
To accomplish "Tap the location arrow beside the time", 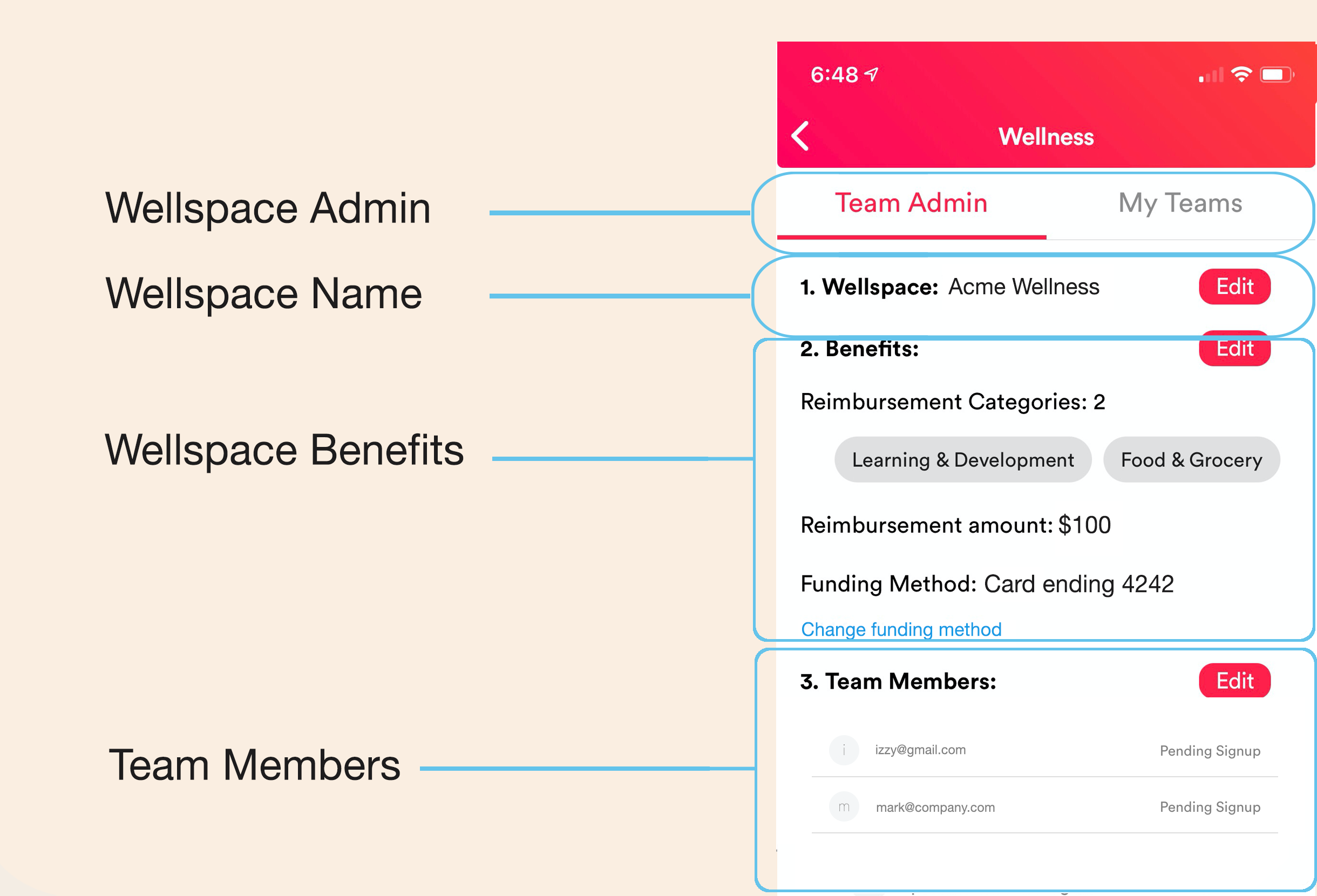I will (872, 74).
